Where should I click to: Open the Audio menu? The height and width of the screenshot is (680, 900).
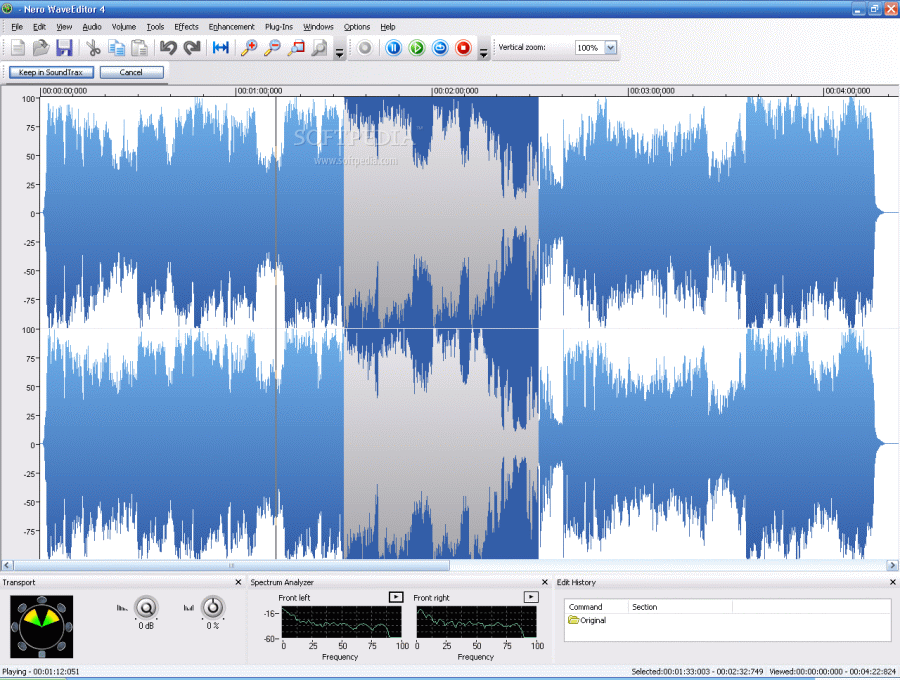point(92,27)
